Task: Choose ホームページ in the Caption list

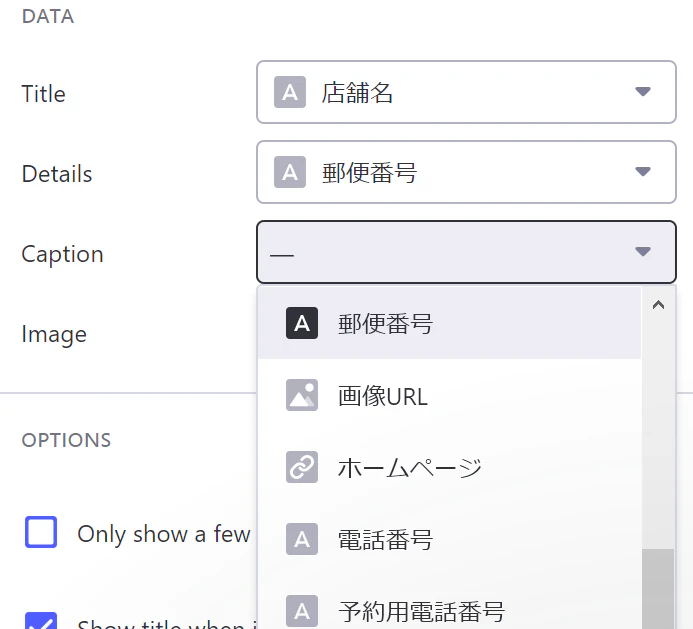Action: coord(449,467)
